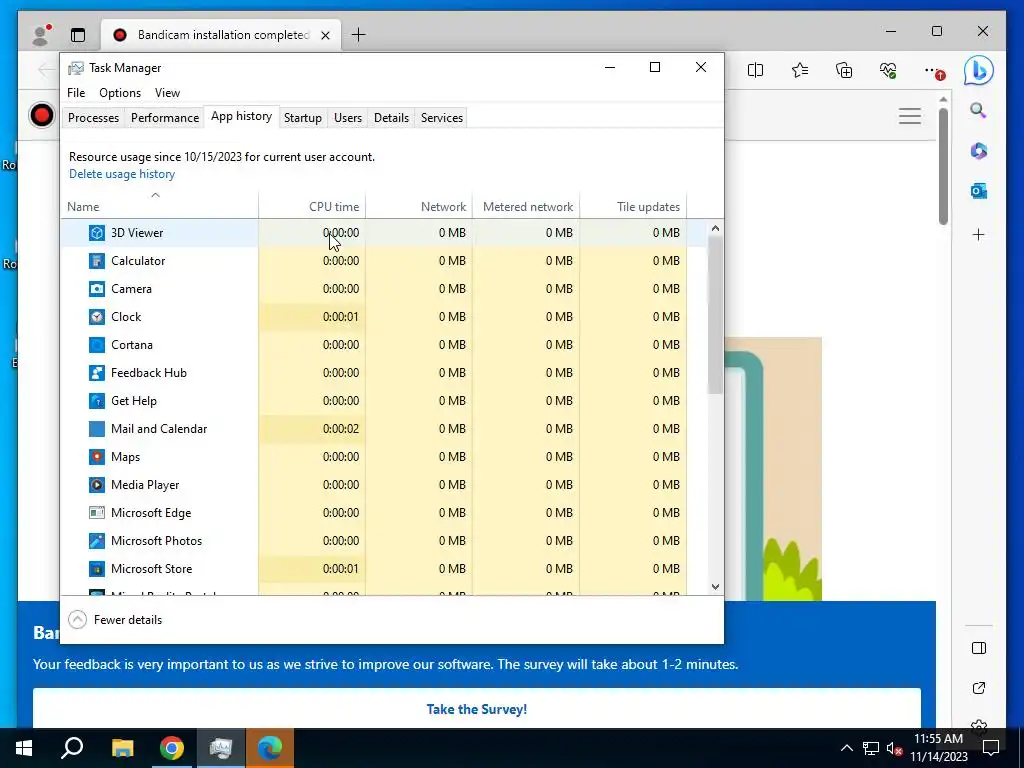
Task: Switch to the Processes tab
Action: coord(93,118)
